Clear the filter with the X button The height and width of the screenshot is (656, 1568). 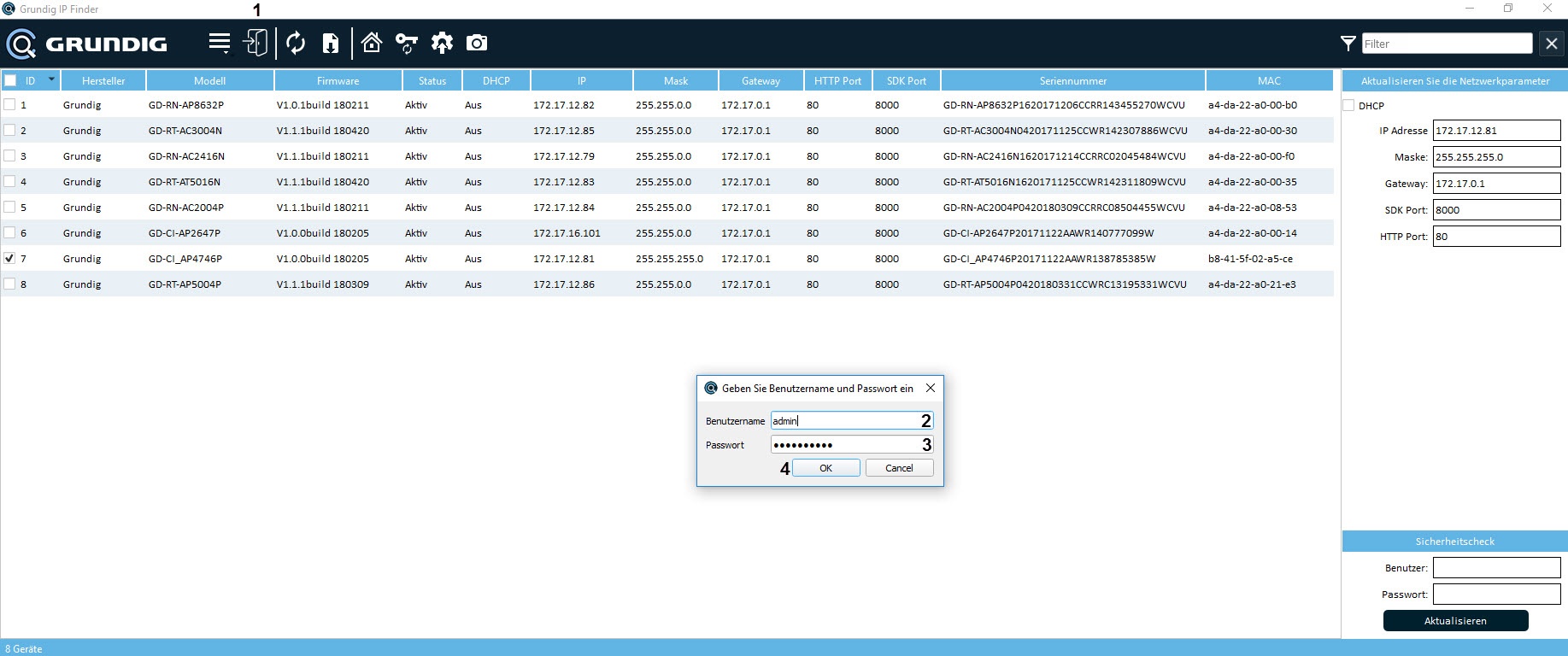1551,44
